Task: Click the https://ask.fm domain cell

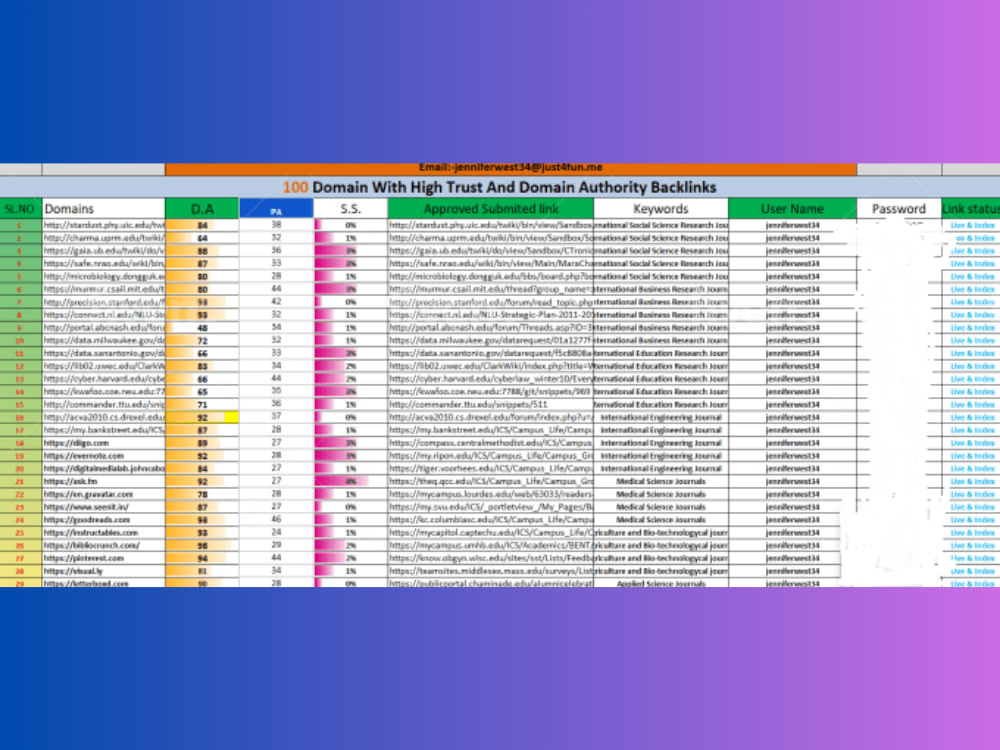Action: coord(103,481)
